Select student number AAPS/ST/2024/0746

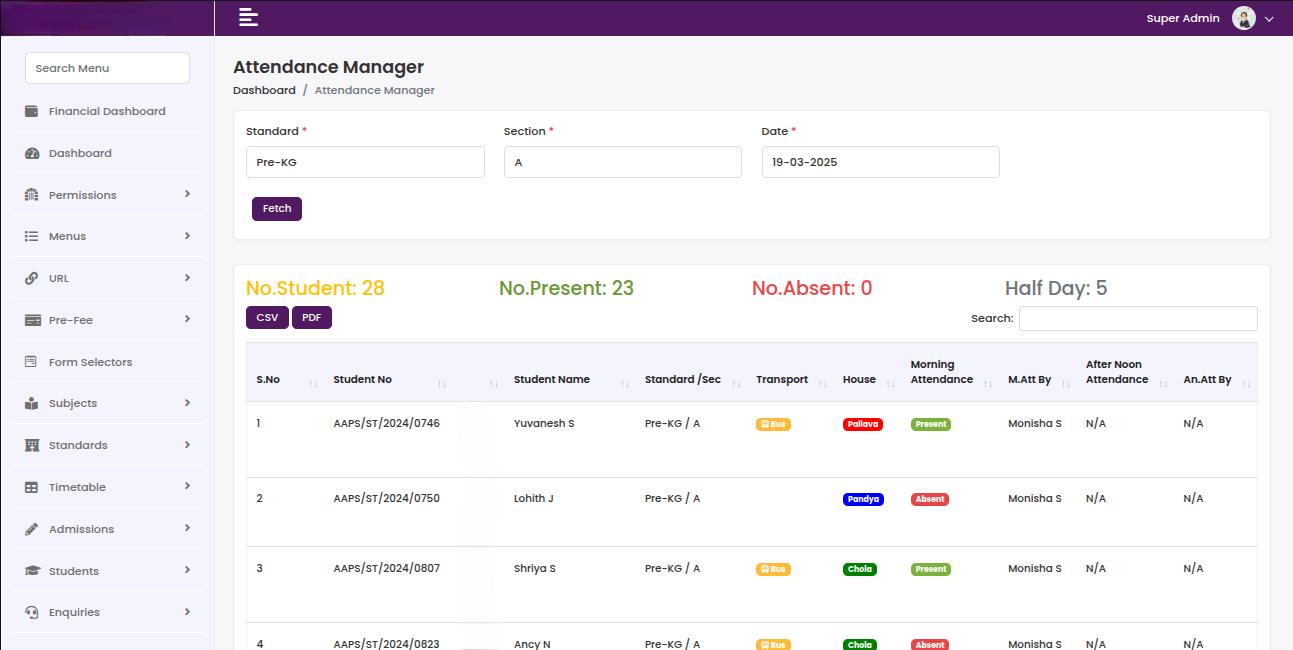(386, 423)
